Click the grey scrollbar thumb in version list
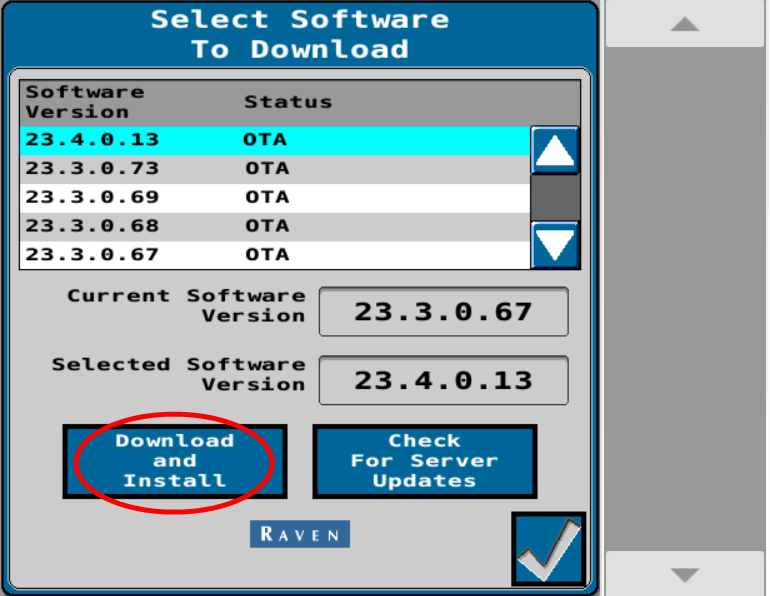Image resolution: width=770 pixels, height=596 pixels. click(x=555, y=198)
